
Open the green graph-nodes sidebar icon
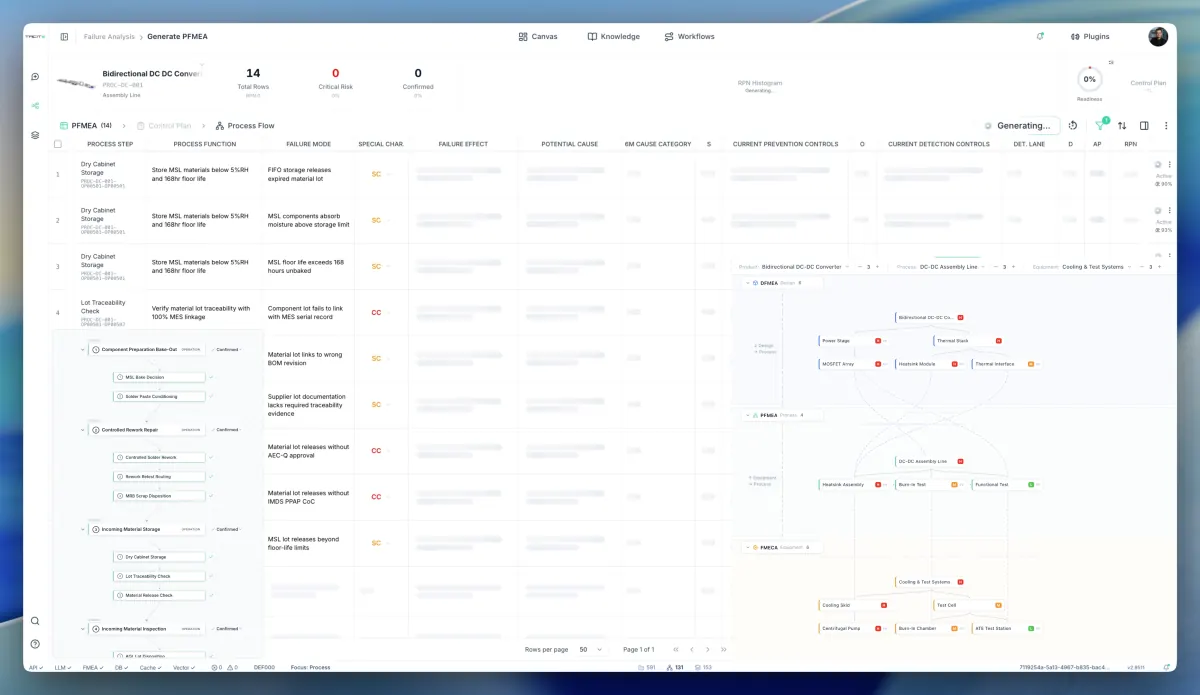(x=35, y=105)
